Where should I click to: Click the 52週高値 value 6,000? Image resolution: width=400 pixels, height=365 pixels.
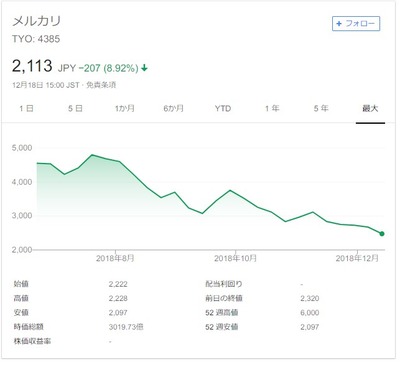point(310,313)
